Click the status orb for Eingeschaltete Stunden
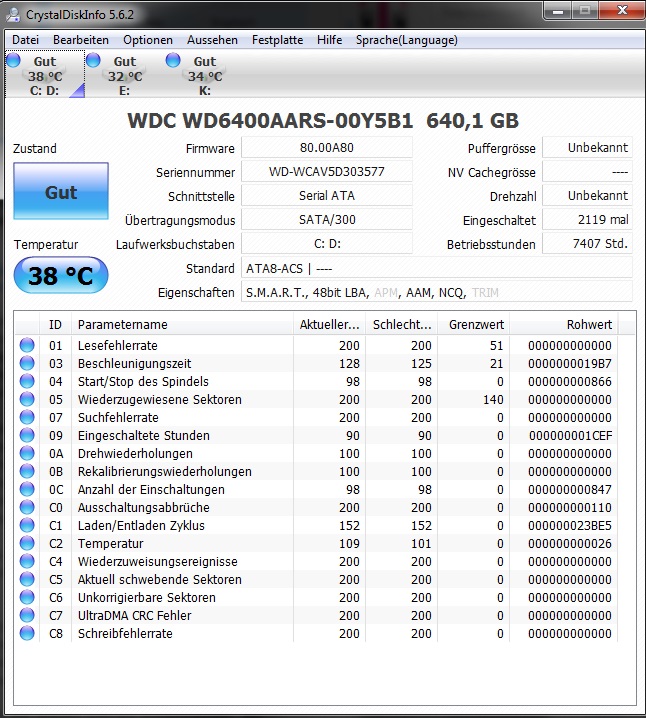The width and height of the screenshot is (646, 718). 27,435
